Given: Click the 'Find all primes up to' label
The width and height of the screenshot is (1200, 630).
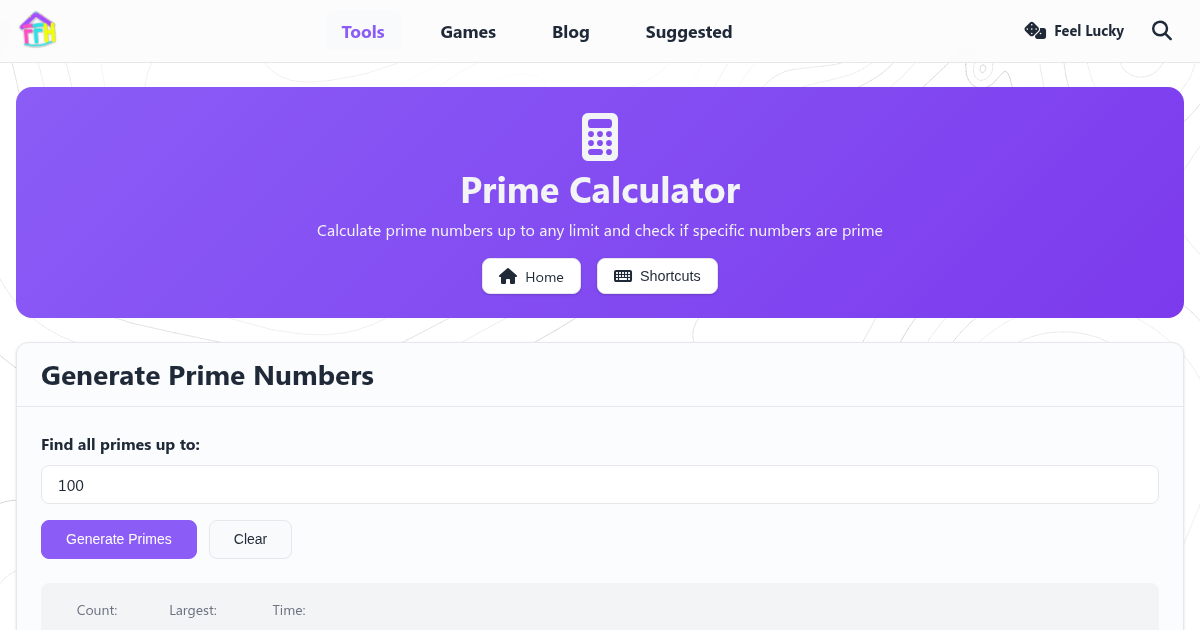Looking at the screenshot, I should point(120,444).
